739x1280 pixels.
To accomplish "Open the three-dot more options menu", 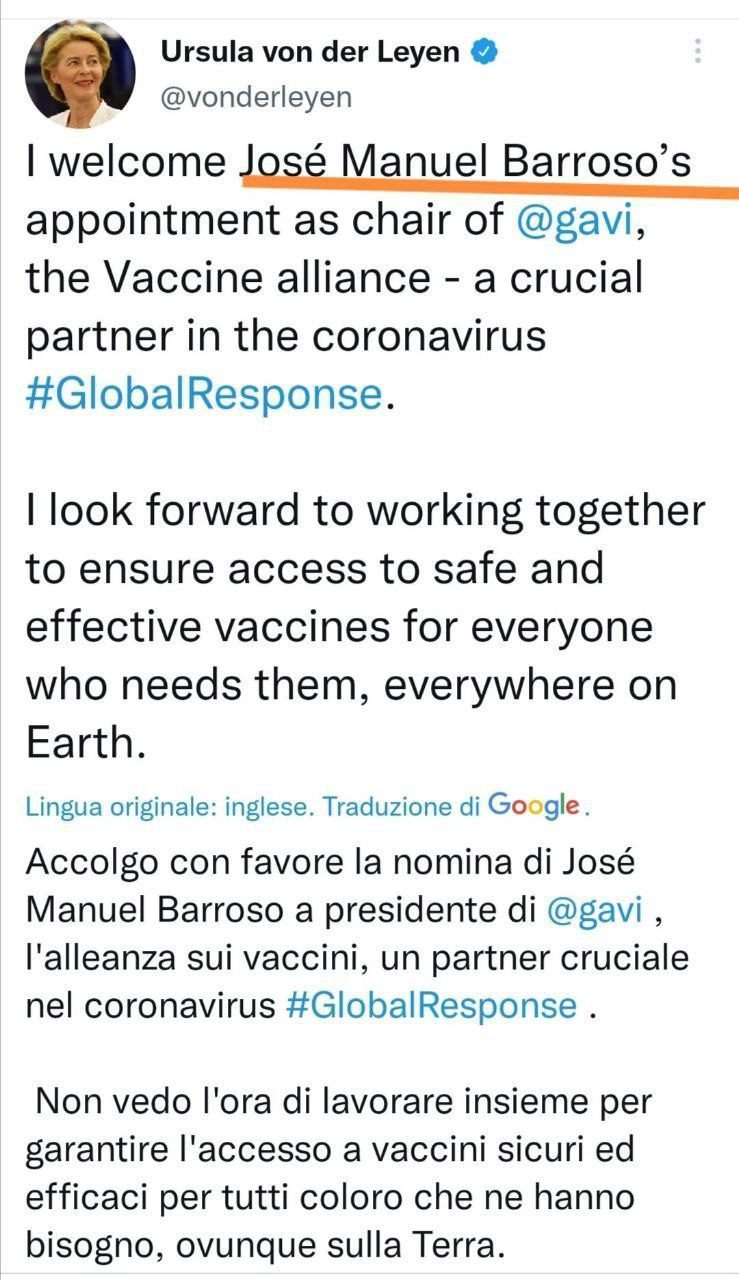I will pyautogui.click(x=698, y=52).
